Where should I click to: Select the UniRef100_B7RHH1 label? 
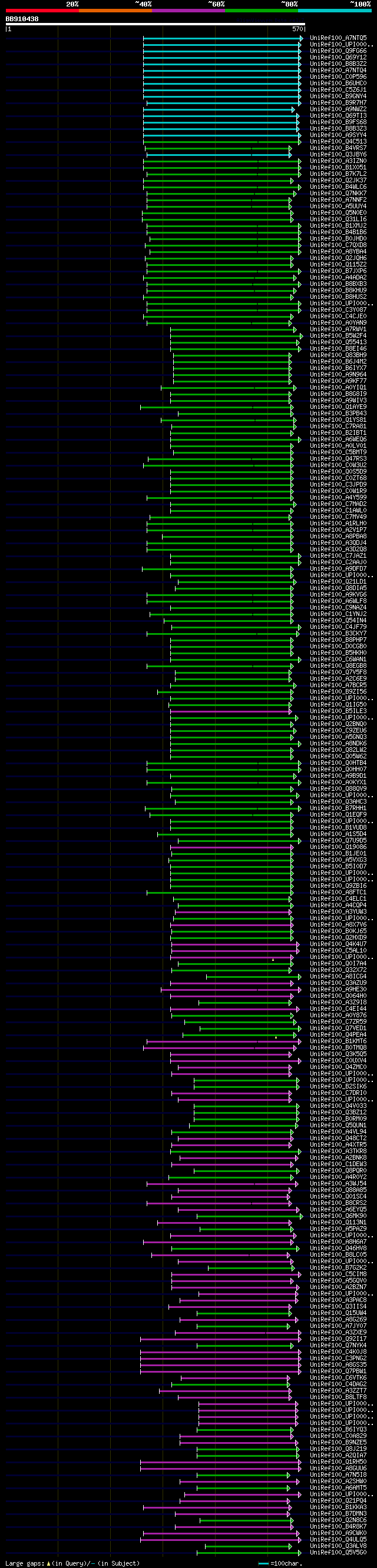tap(338, 808)
